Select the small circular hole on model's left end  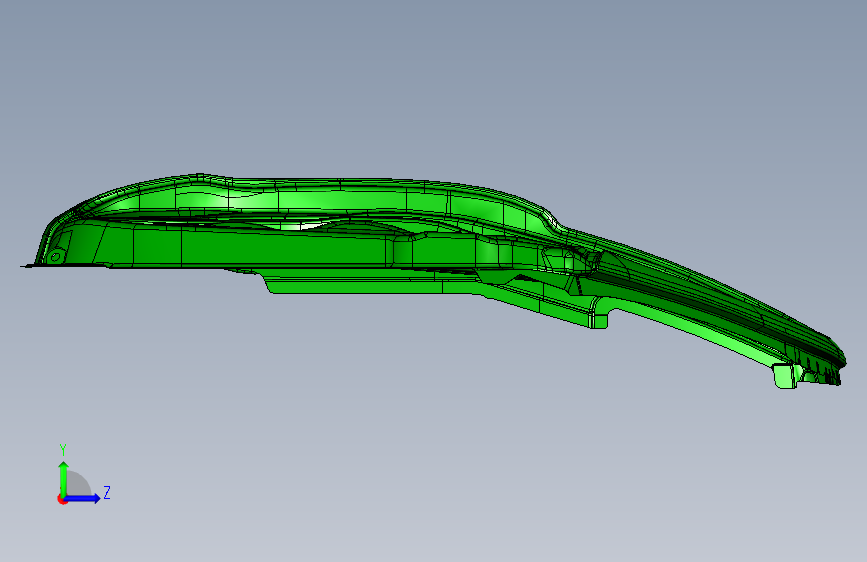pos(55,257)
